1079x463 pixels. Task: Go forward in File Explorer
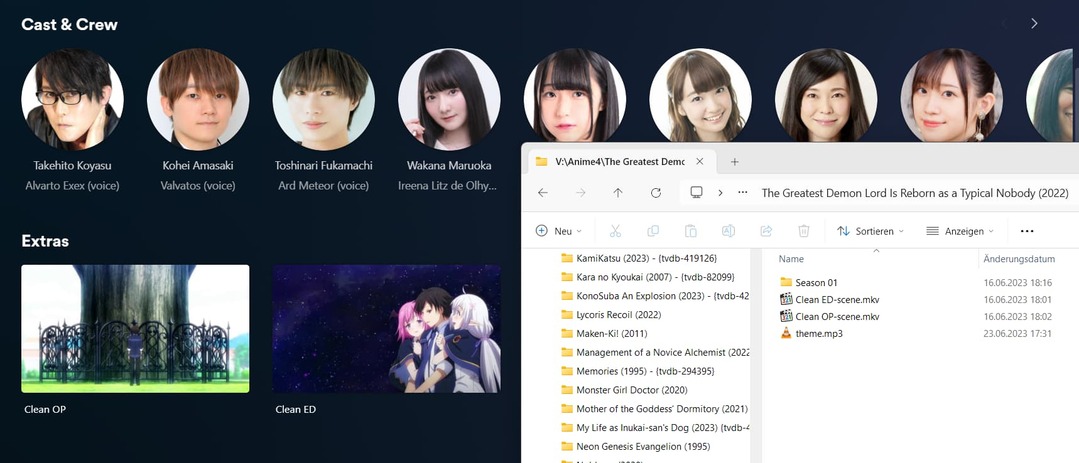pos(581,193)
